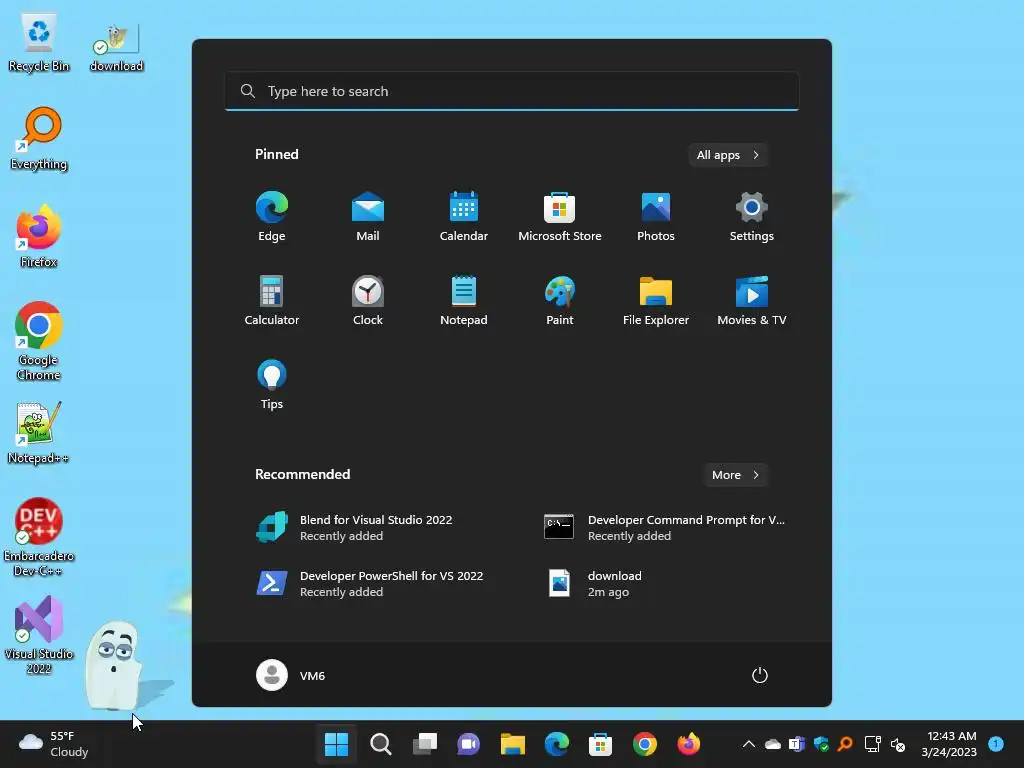Open Edge from pinned apps

point(272,216)
